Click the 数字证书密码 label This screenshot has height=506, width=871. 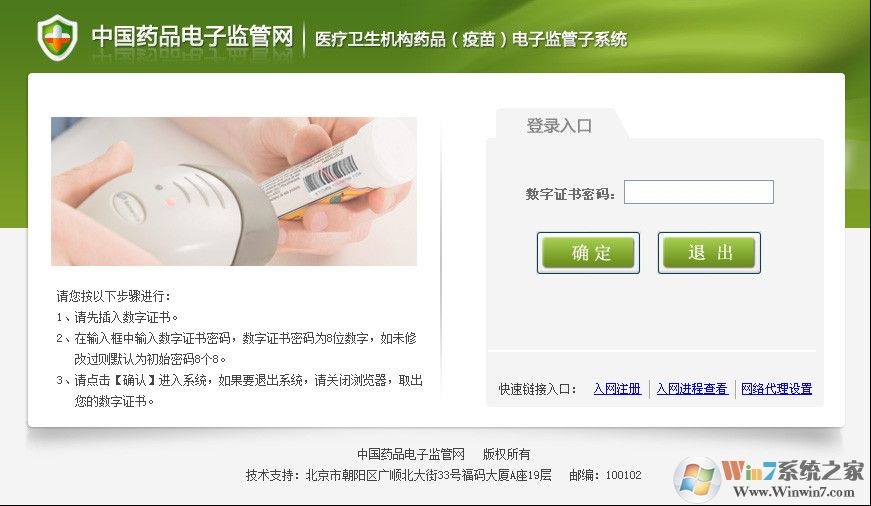(x=570, y=194)
